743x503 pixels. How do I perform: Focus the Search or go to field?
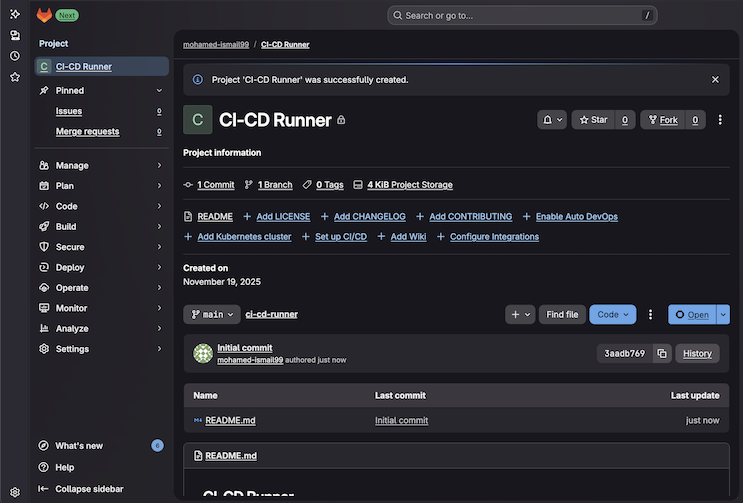(522, 15)
